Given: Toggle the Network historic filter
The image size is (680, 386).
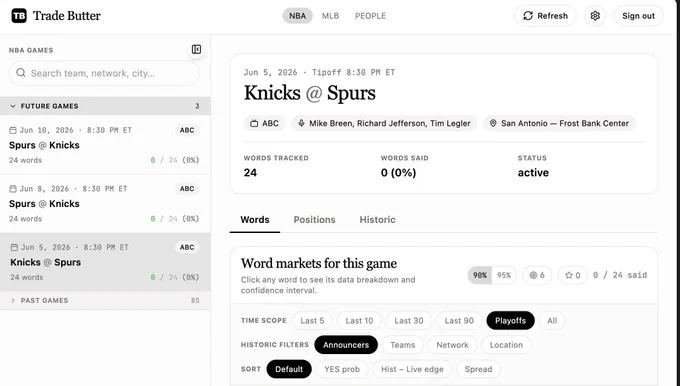Looking at the screenshot, I should (x=452, y=345).
